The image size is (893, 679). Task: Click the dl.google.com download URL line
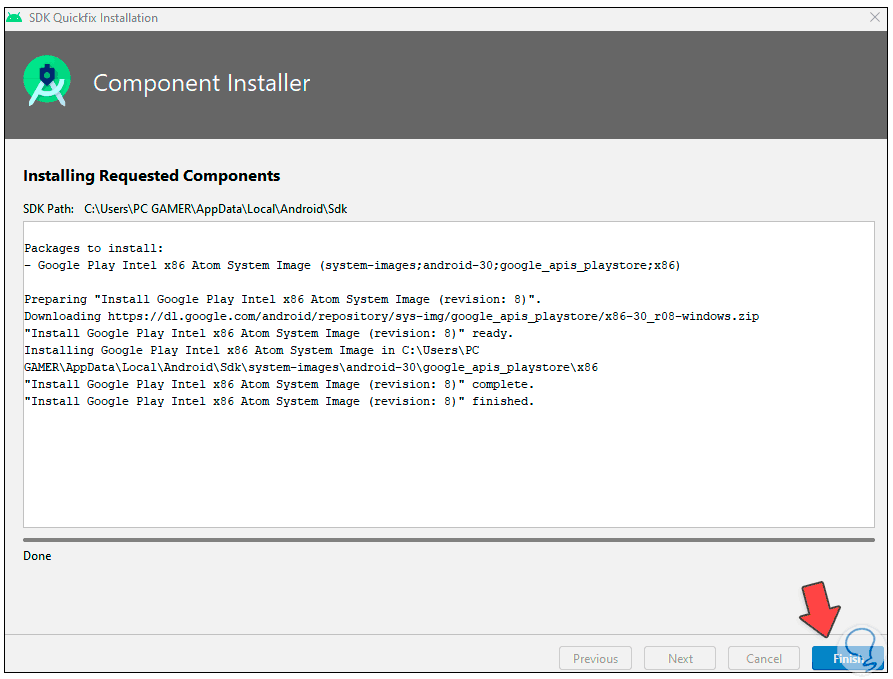[x=391, y=316]
